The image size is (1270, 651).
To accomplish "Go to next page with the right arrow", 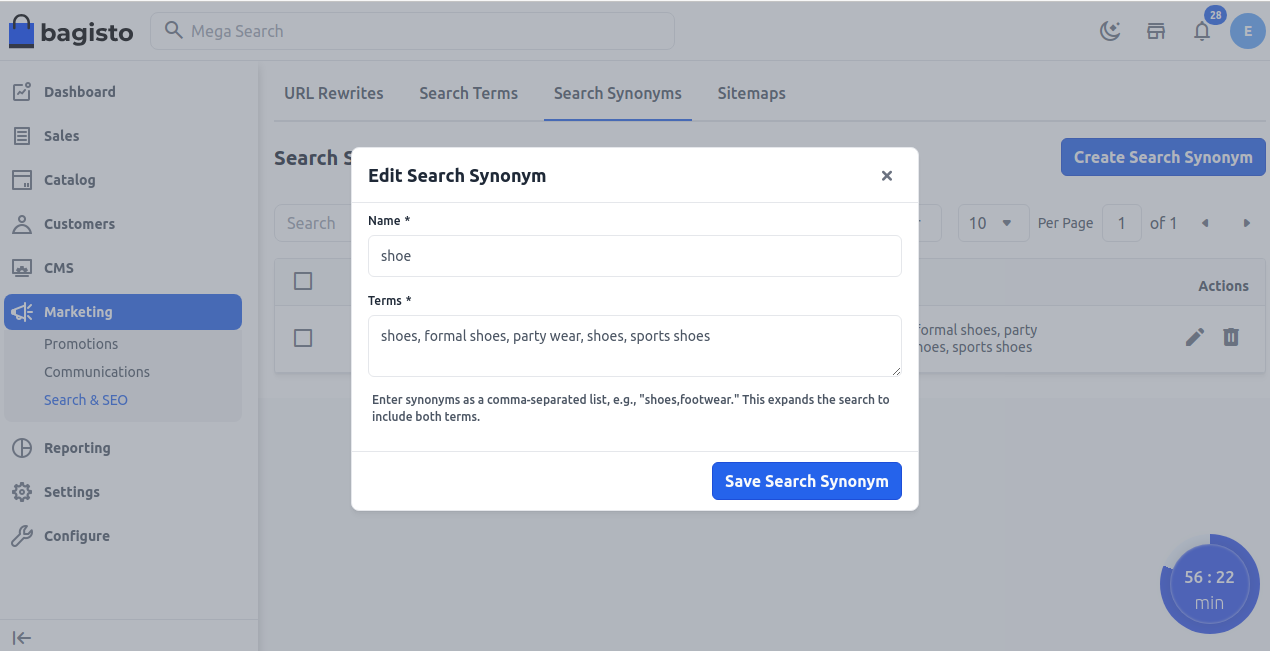I will [x=1246, y=222].
